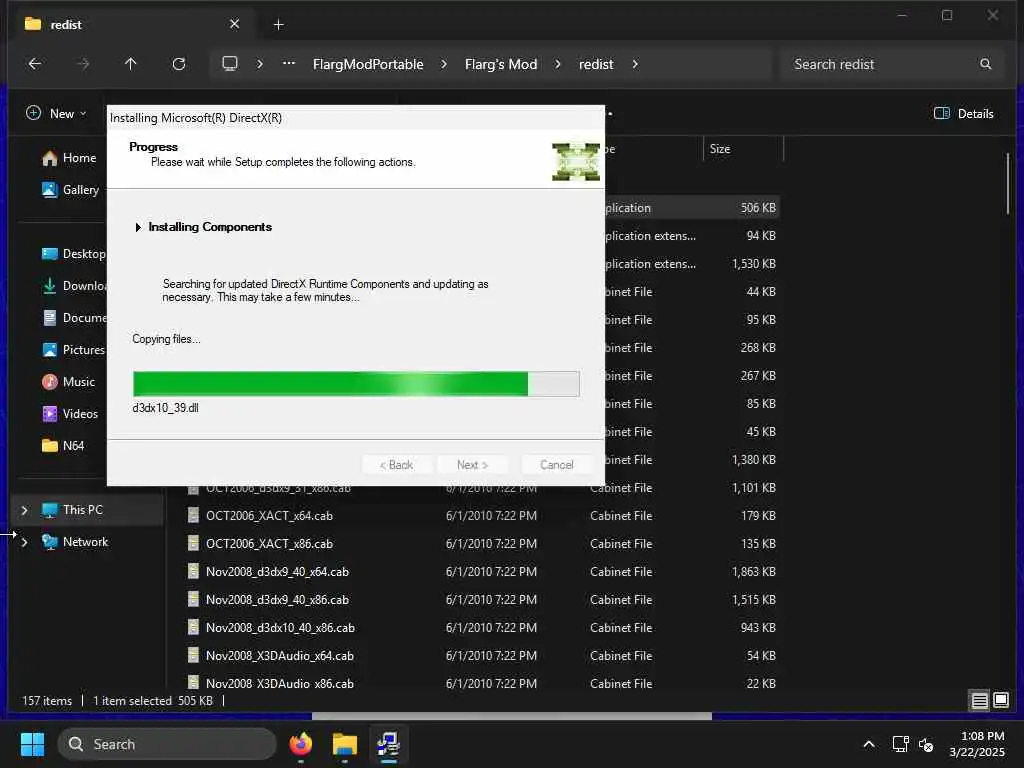Click the search magnifier icon
1024x768 pixels.
click(985, 64)
